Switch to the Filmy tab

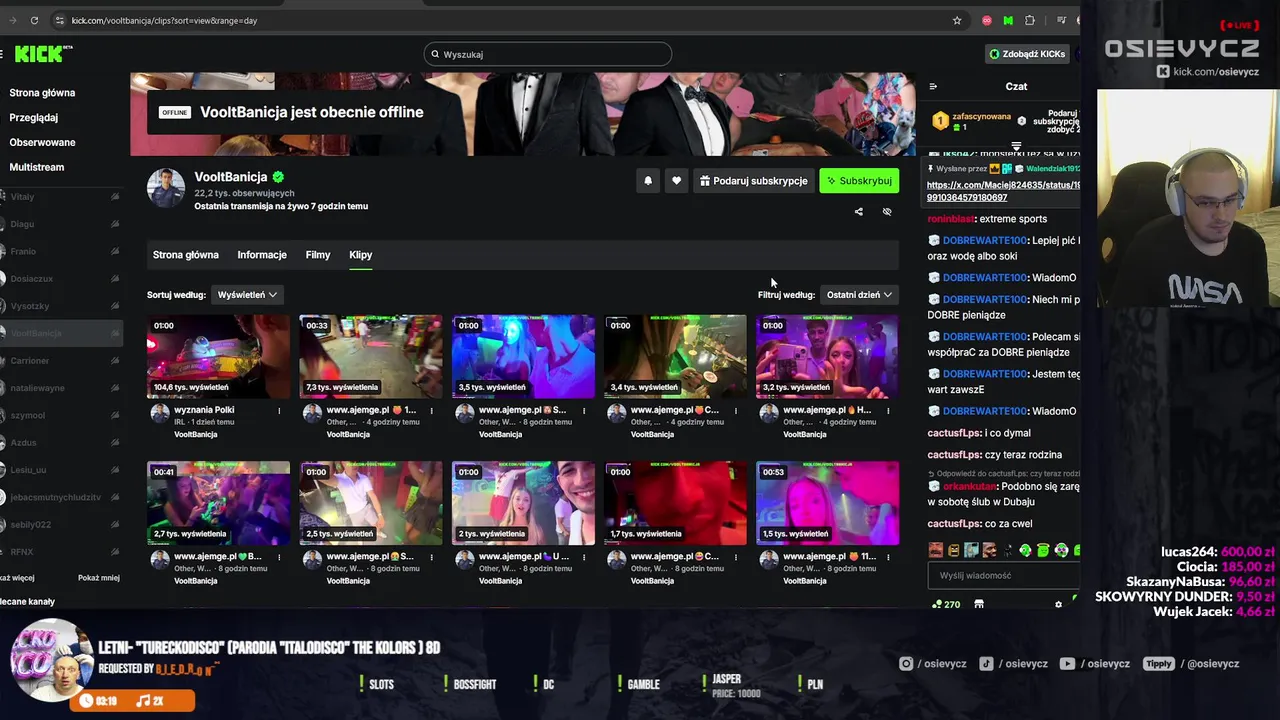pyautogui.click(x=318, y=255)
